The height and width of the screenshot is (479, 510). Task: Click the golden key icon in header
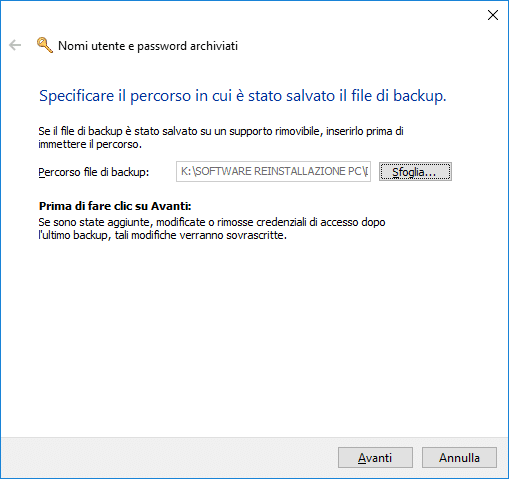pos(45,45)
